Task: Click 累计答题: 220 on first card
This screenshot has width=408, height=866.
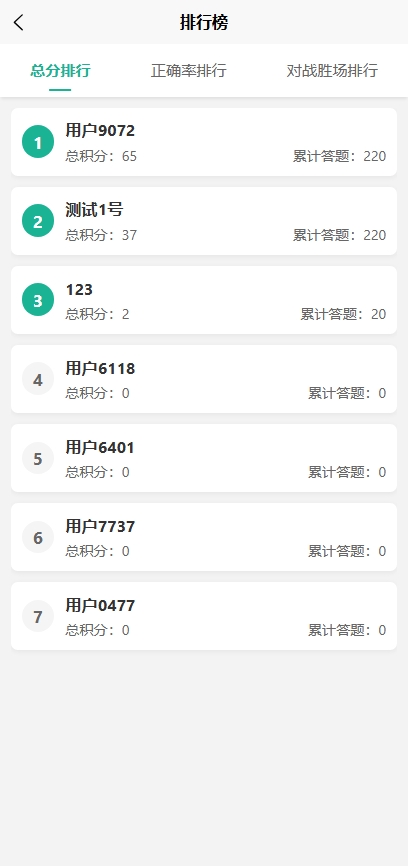Action: (x=339, y=156)
